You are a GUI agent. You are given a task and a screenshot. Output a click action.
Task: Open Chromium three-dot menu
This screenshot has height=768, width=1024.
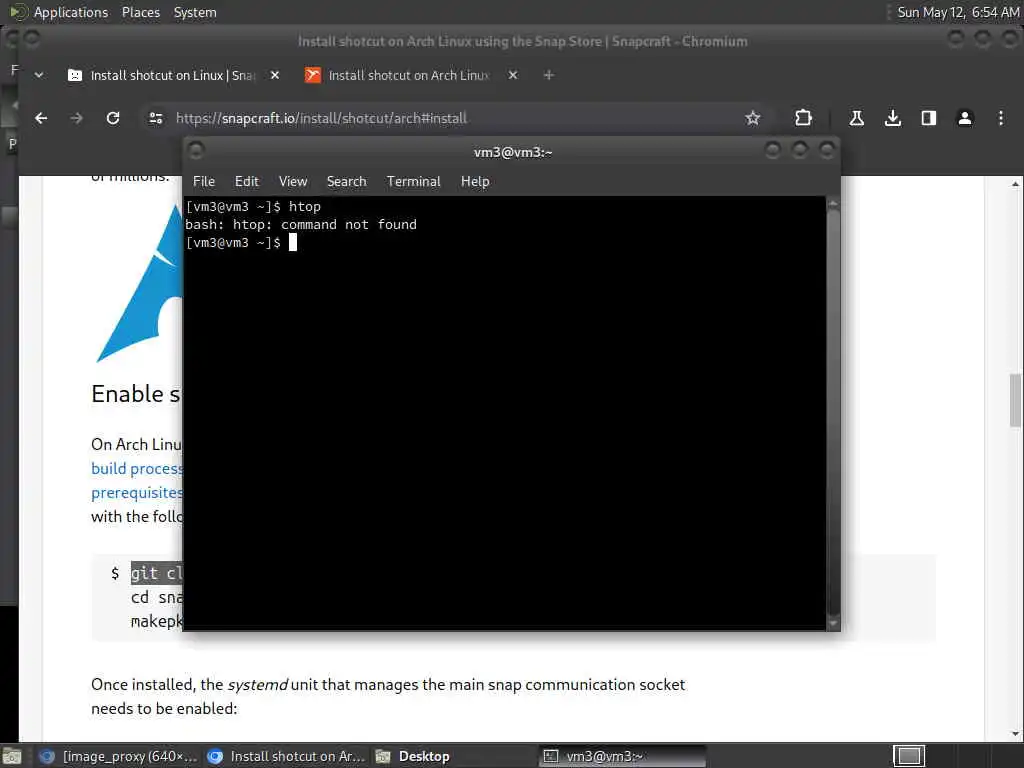pyautogui.click(x=1000, y=118)
